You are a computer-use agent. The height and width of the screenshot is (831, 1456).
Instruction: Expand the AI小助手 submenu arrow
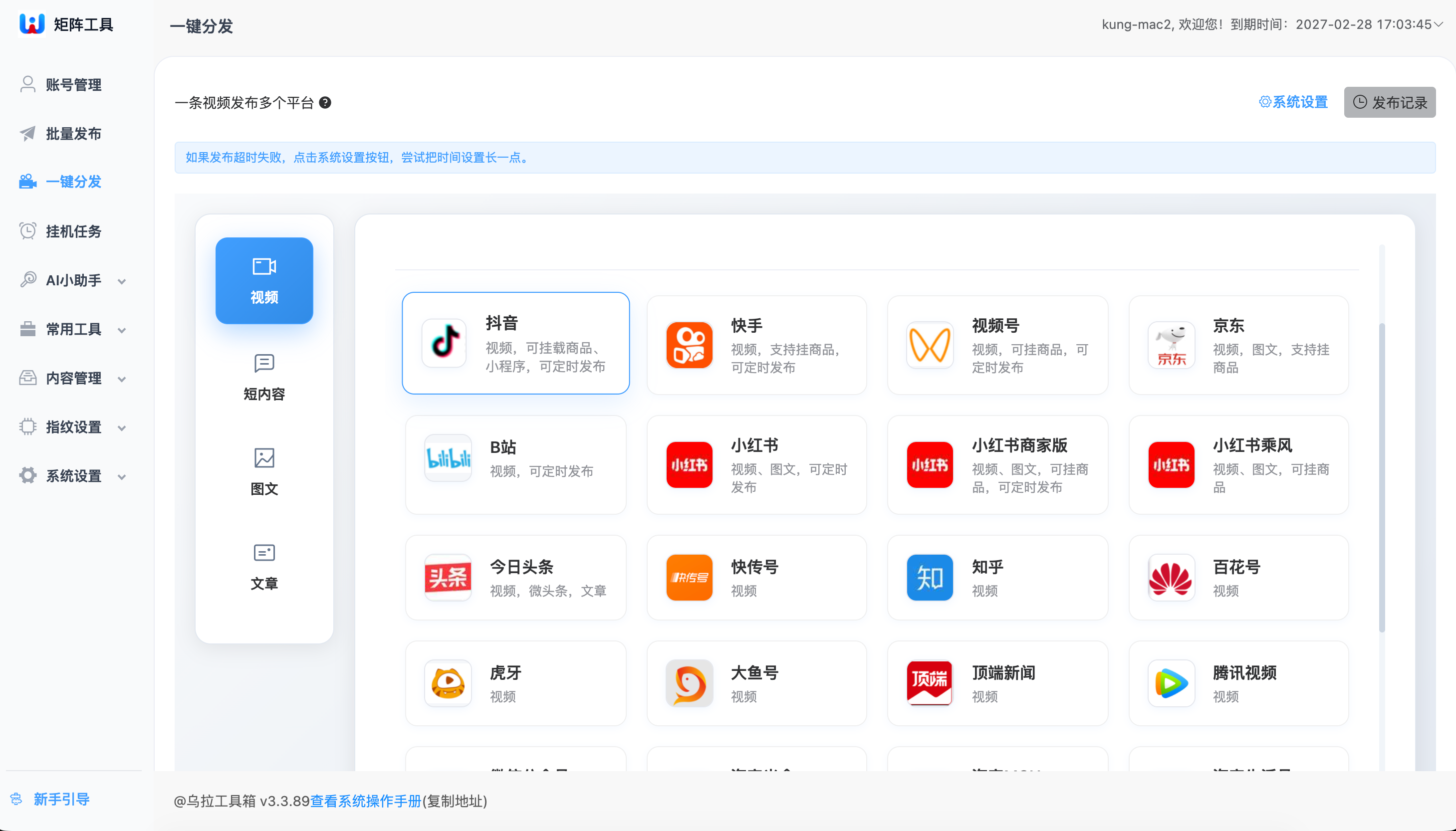122,281
